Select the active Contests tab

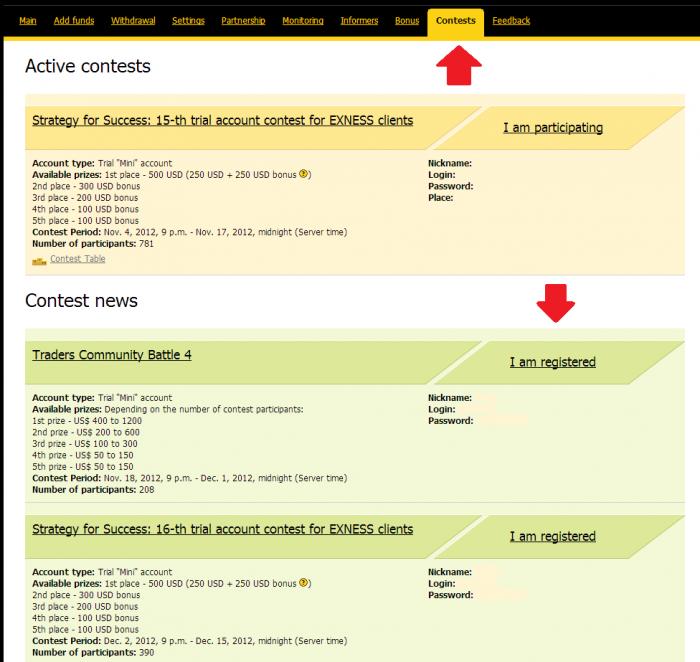[x=455, y=21]
